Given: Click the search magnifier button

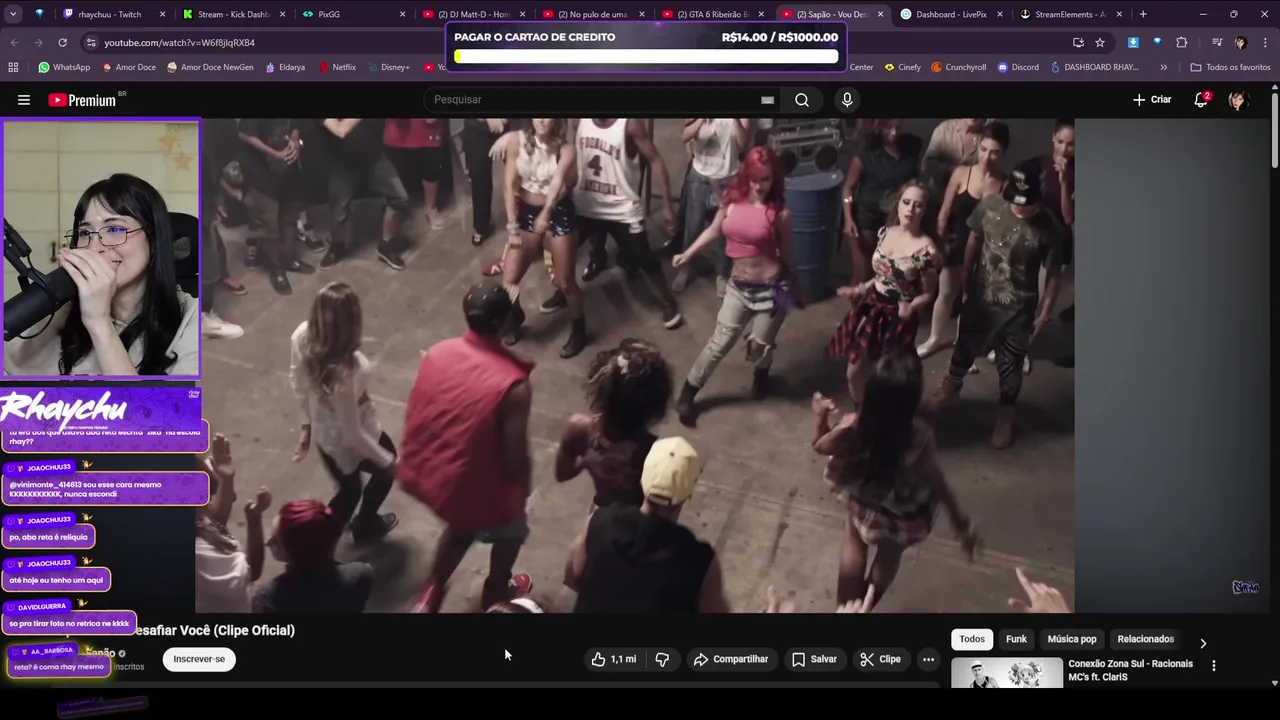Looking at the screenshot, I should (802, 100).
